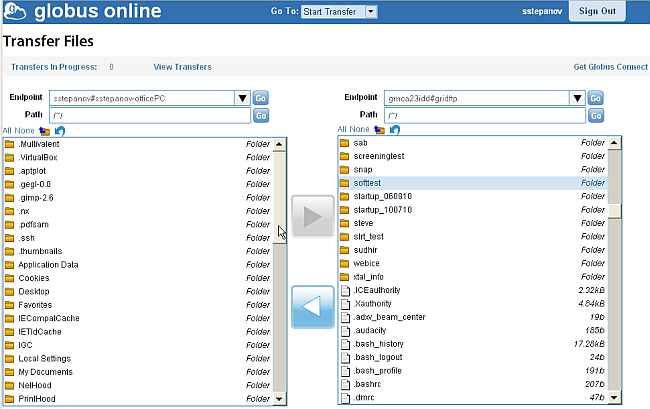The height and width of the screenshot is (409, 650).
Task: Select None in the right file pane
Action: click(359, 129)
